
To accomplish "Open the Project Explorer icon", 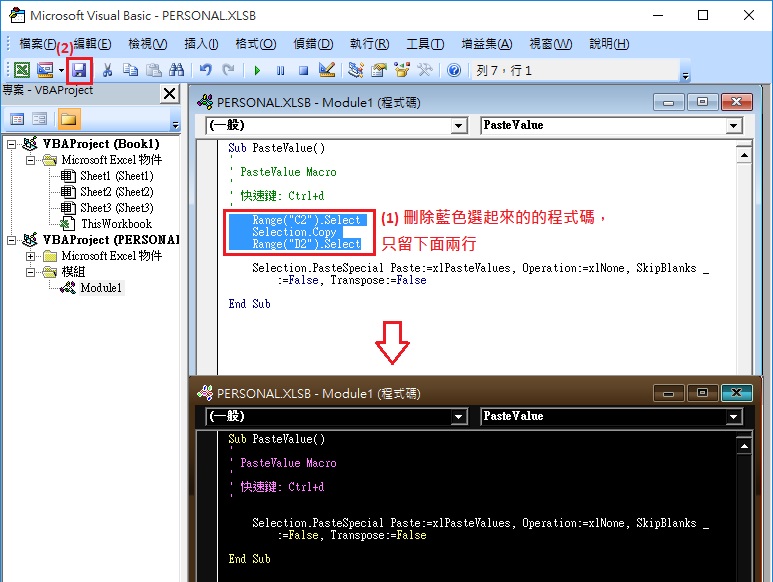I will pos(355,70).
